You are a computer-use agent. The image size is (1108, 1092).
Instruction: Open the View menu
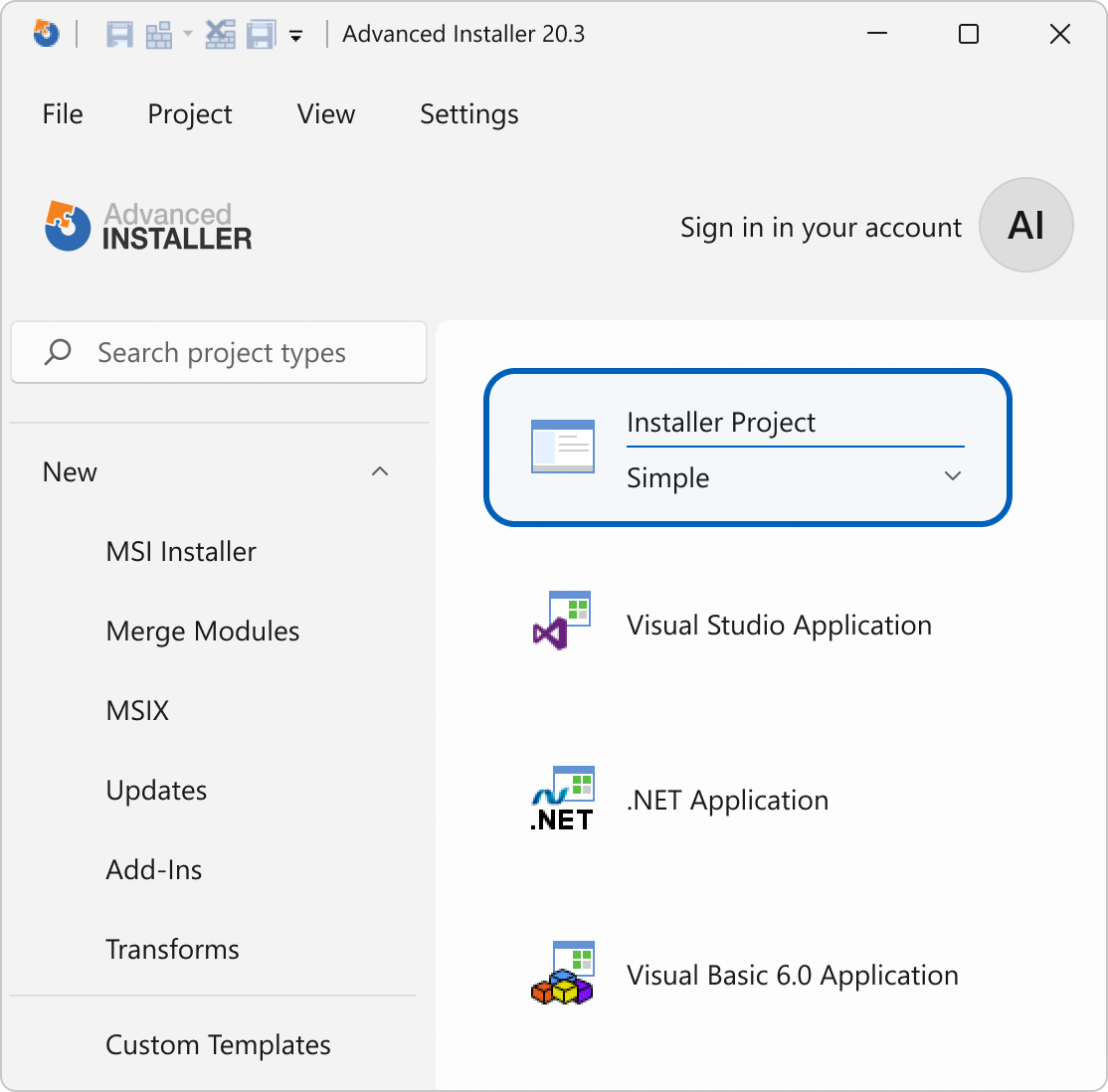coord(326,113)
